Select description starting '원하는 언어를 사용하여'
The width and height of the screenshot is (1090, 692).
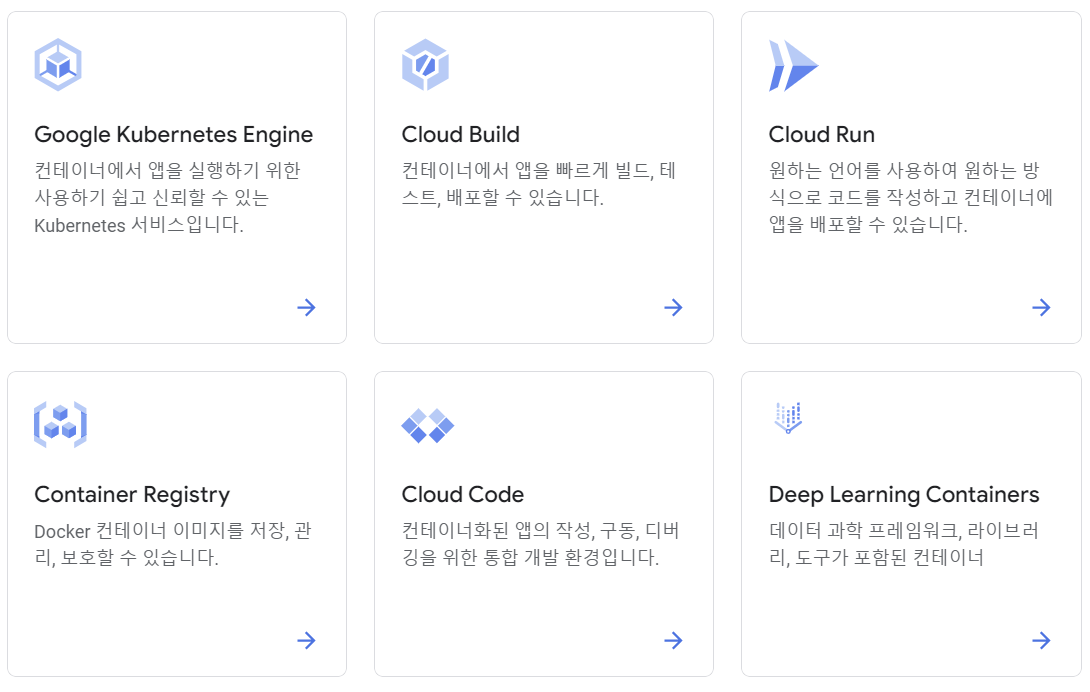[911, 198]
